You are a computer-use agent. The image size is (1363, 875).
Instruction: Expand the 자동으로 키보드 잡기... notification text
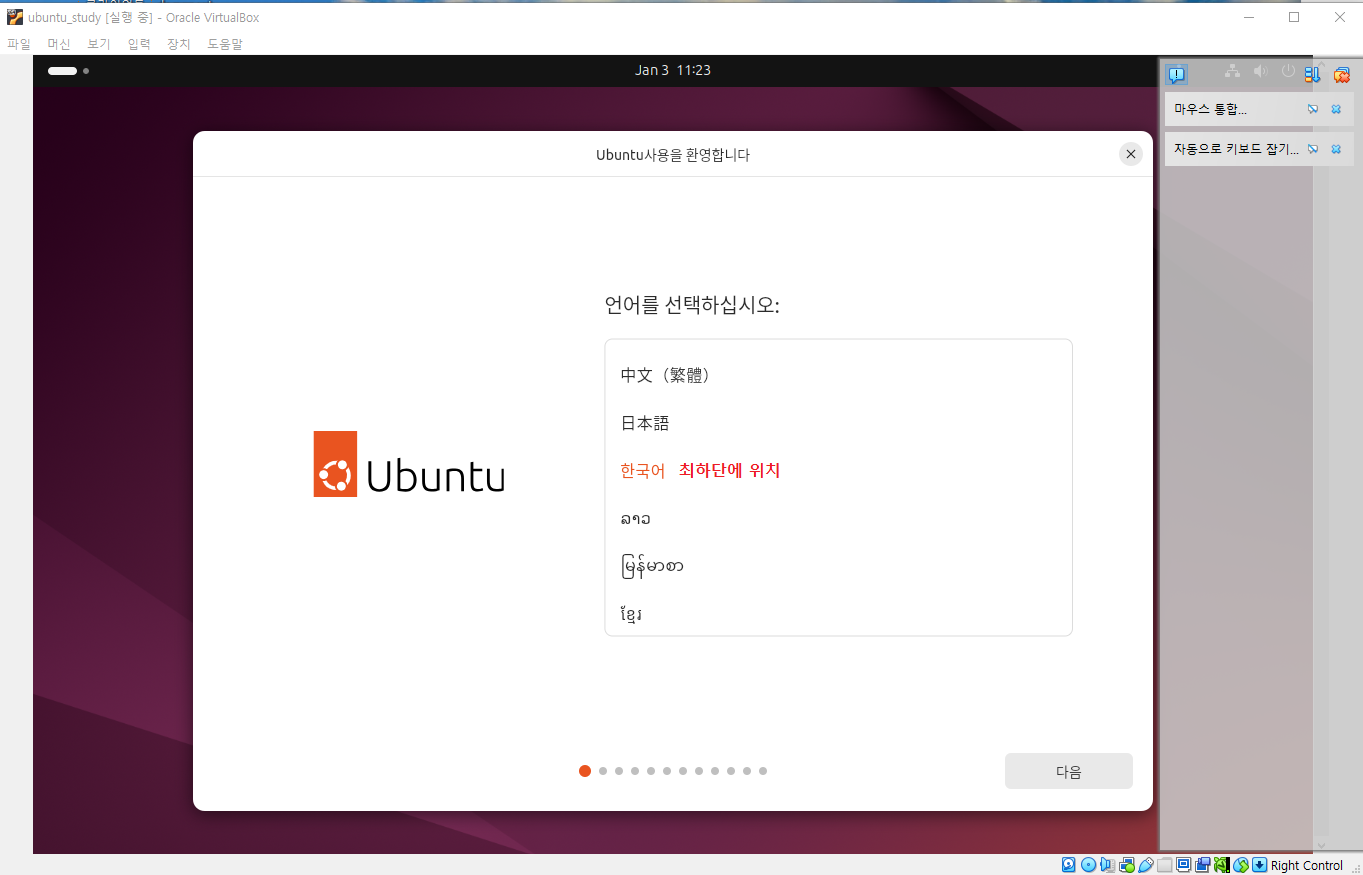pyautogui.click(x=1236, y=149)
